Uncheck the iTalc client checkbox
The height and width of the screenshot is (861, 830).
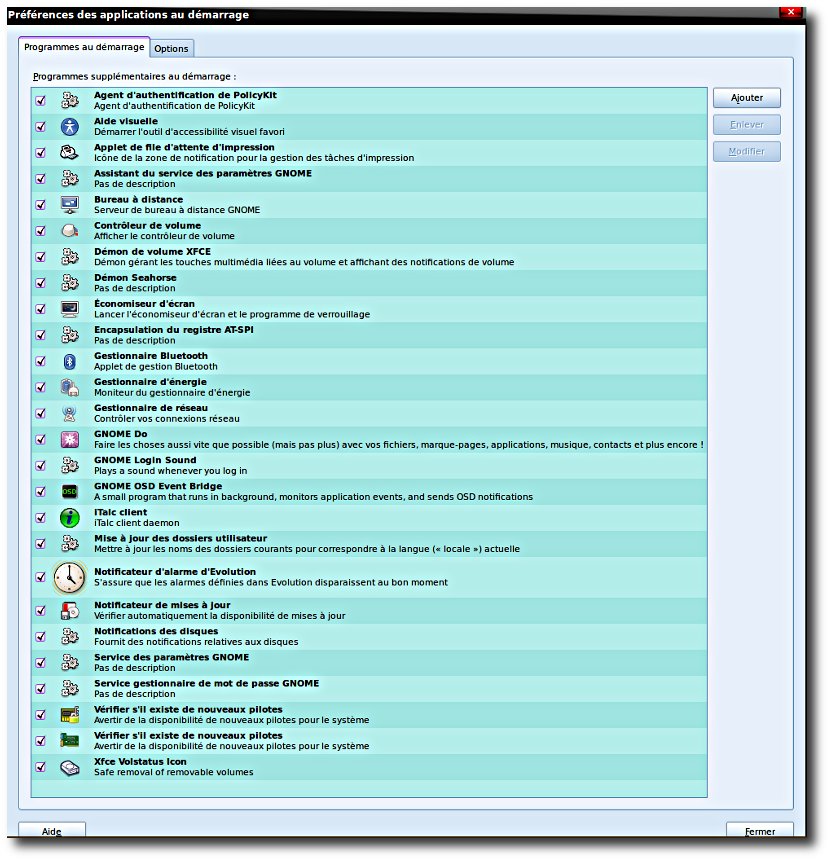pos(41,518)
